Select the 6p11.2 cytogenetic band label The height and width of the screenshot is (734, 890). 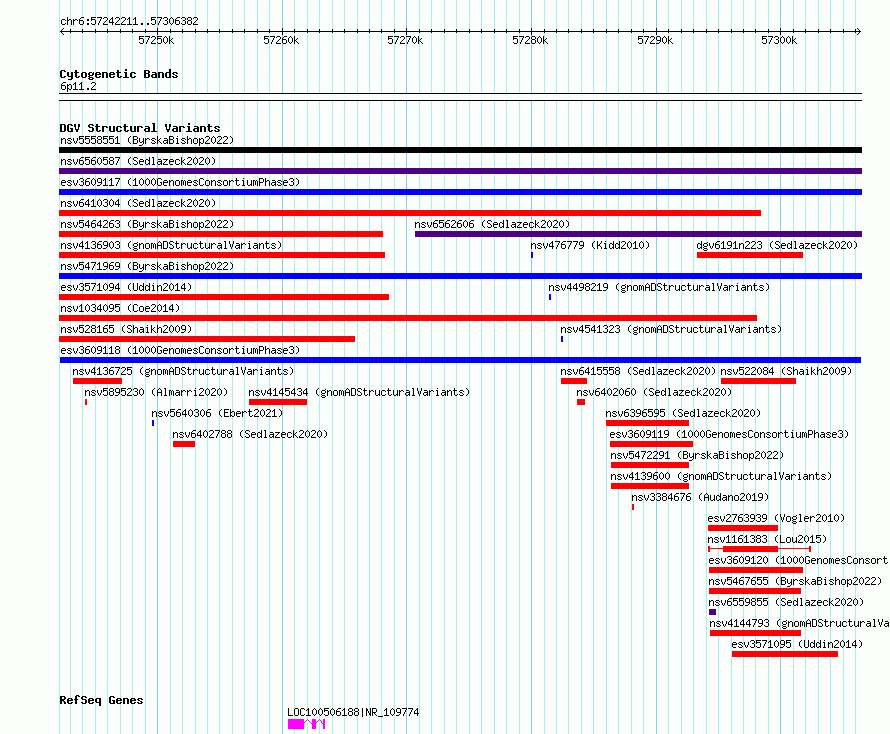(x=78, y=86)
